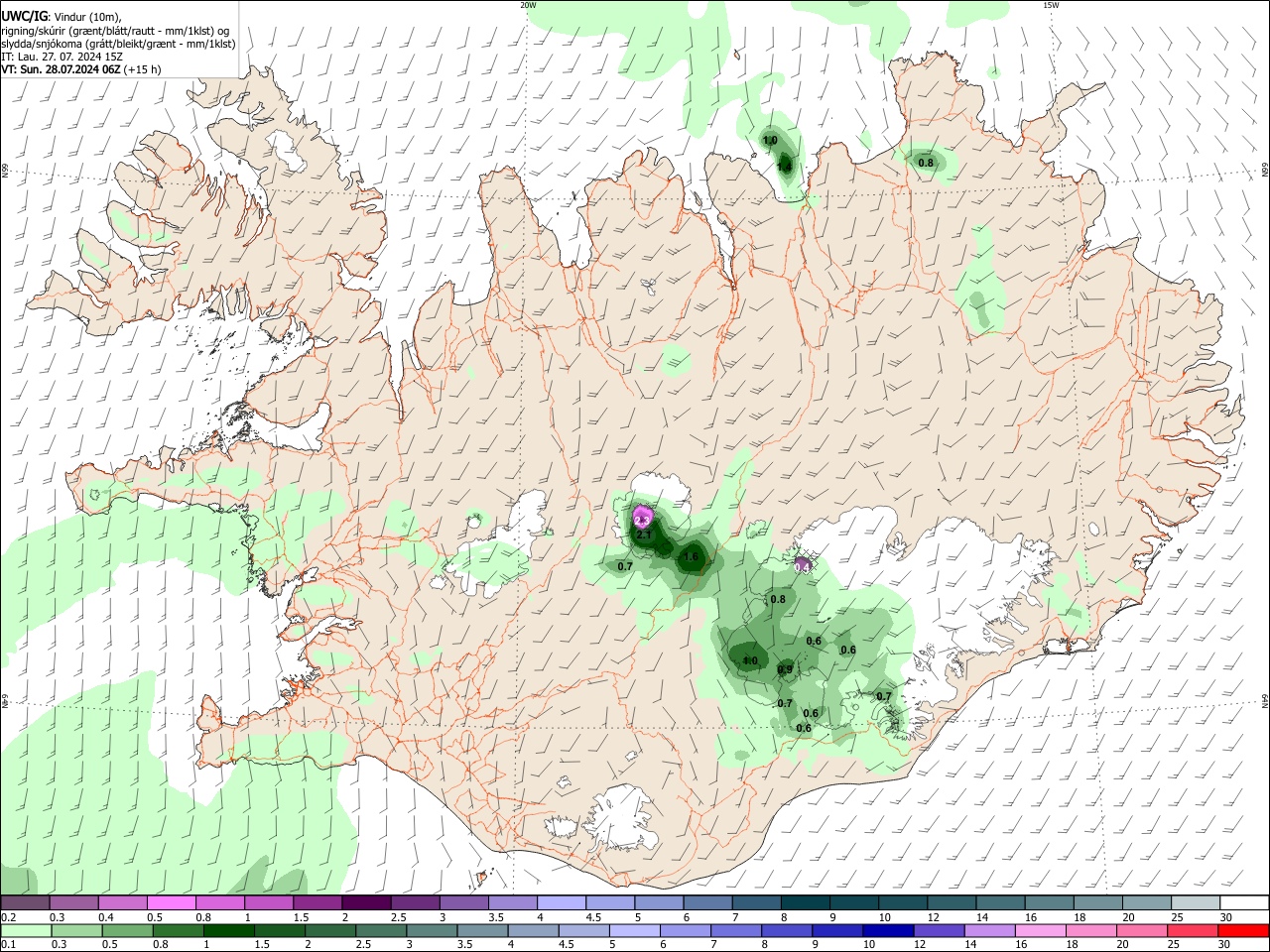This screenshot has height=952, width=1270.
Task: Click the lower-row green swatch between 0.5 and 0.8
Action: pos(128,930)
